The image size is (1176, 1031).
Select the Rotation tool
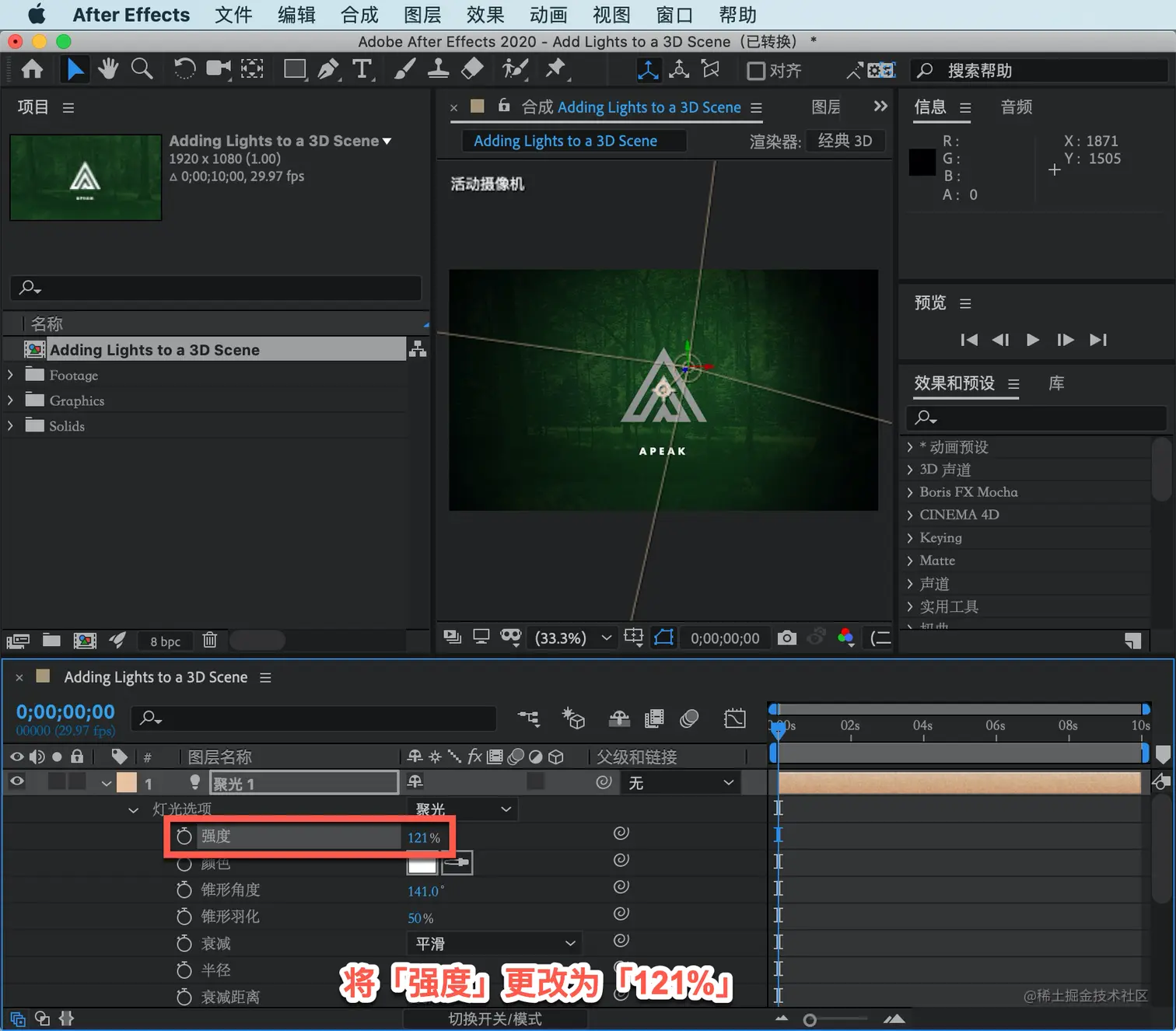pyautogui.click(x=184, y=70)
